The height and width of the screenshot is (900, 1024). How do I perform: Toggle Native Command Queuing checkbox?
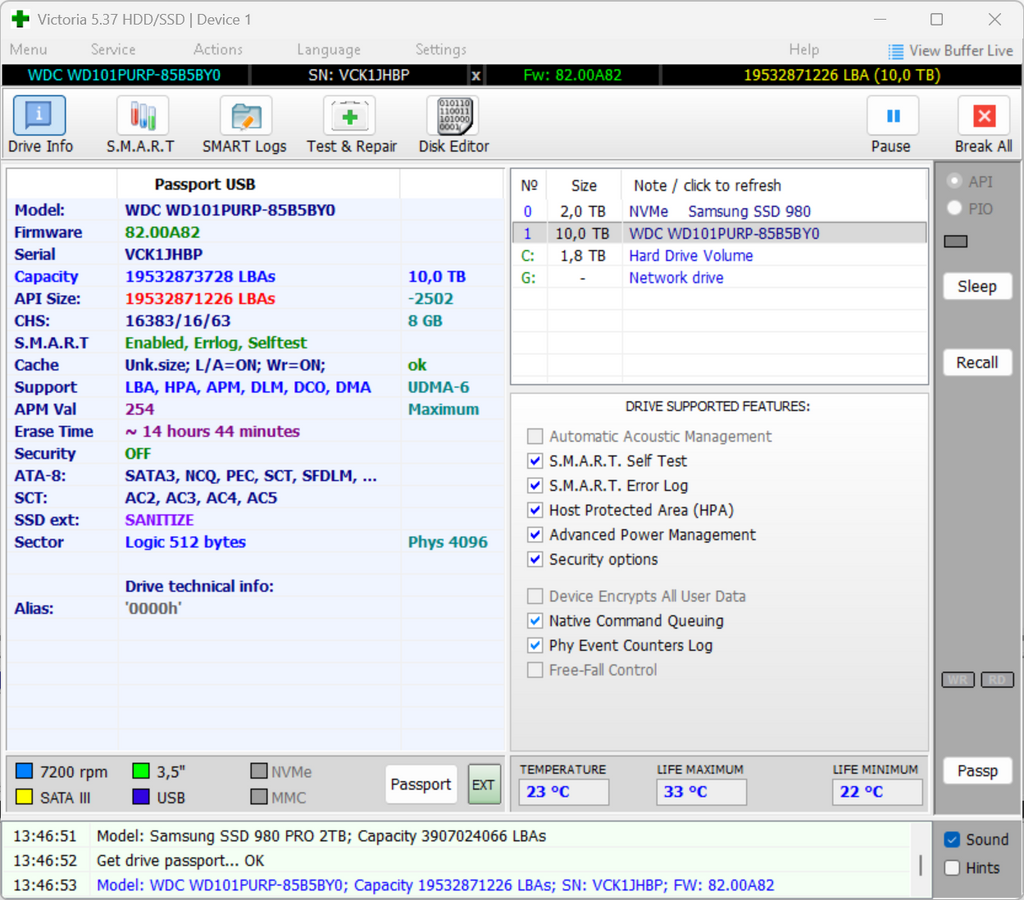[535, 621]
